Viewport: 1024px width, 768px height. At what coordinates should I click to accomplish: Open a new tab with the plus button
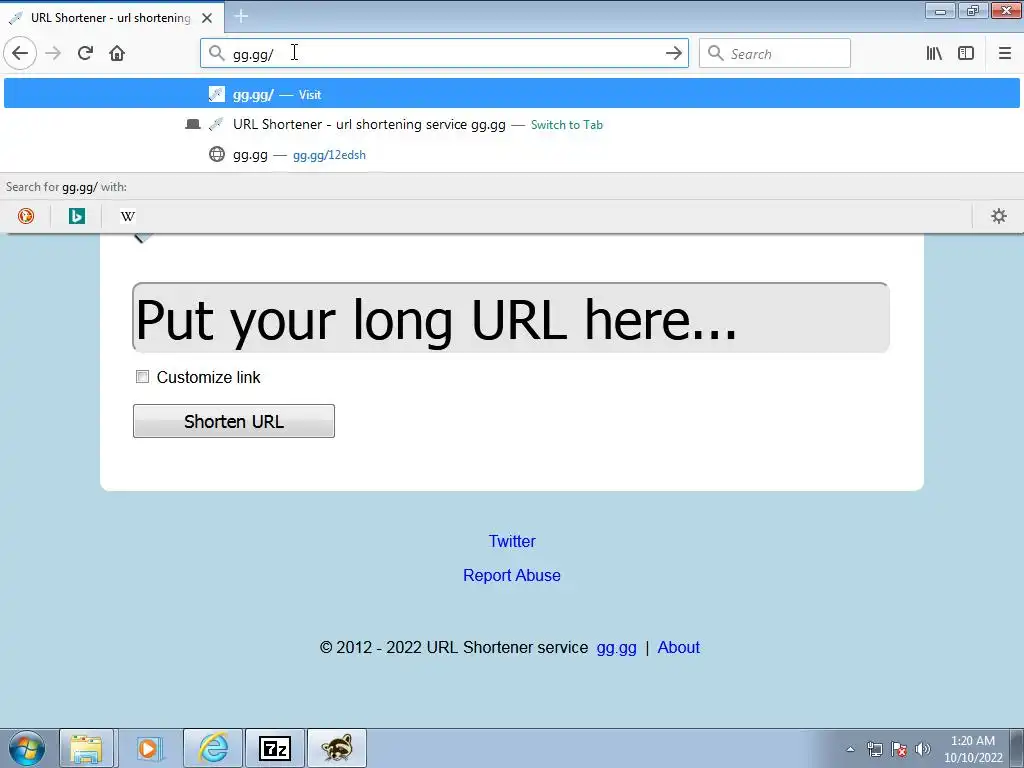(241, 16)
